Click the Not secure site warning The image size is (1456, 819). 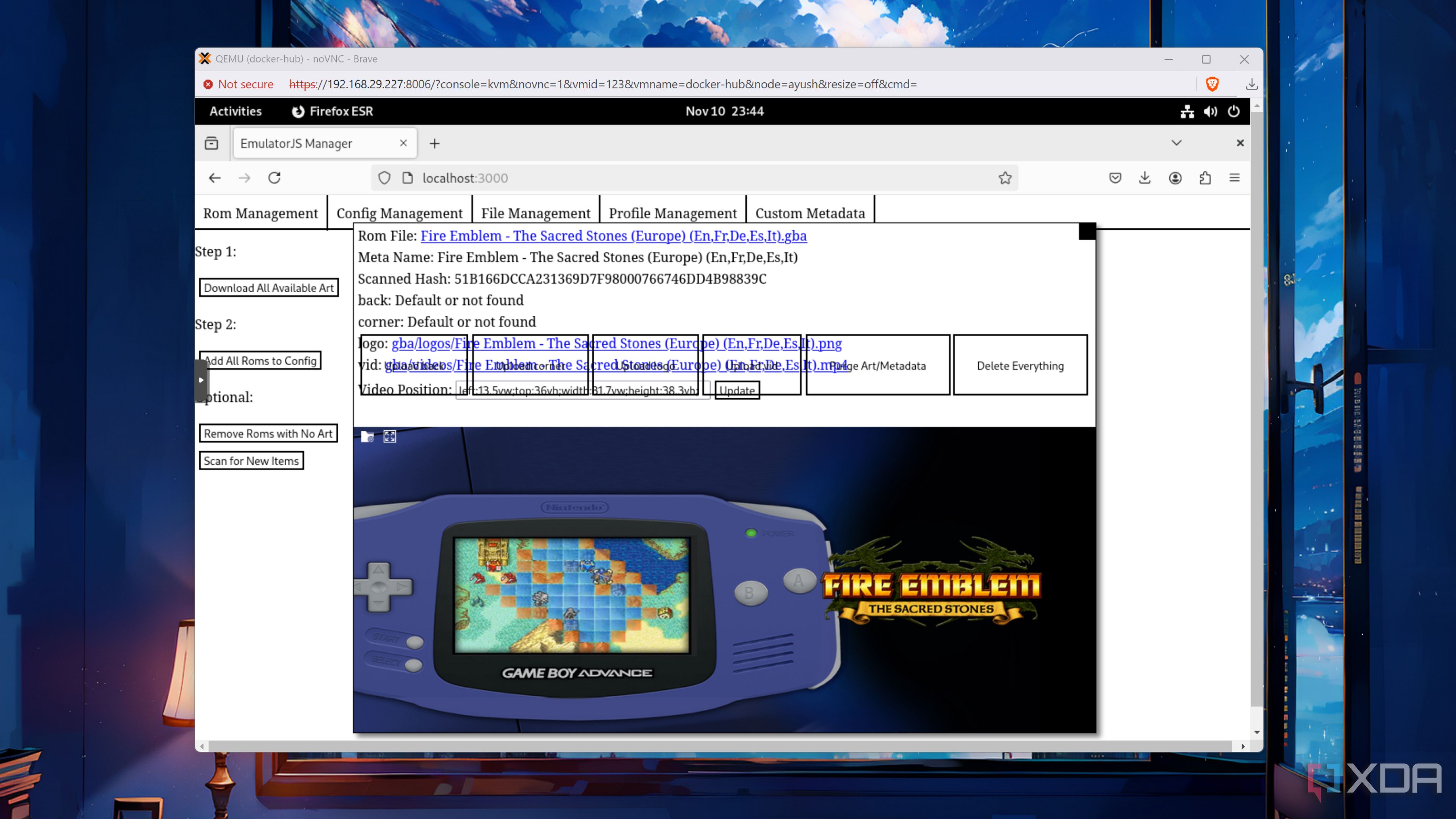[x=238, y=84]
